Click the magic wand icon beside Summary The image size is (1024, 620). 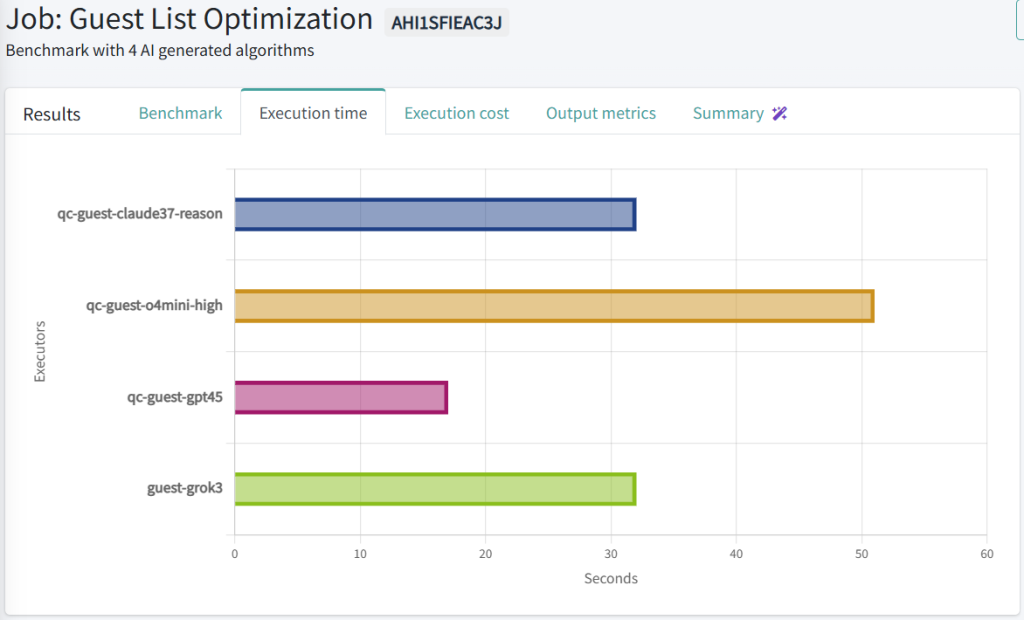point(780,113)
